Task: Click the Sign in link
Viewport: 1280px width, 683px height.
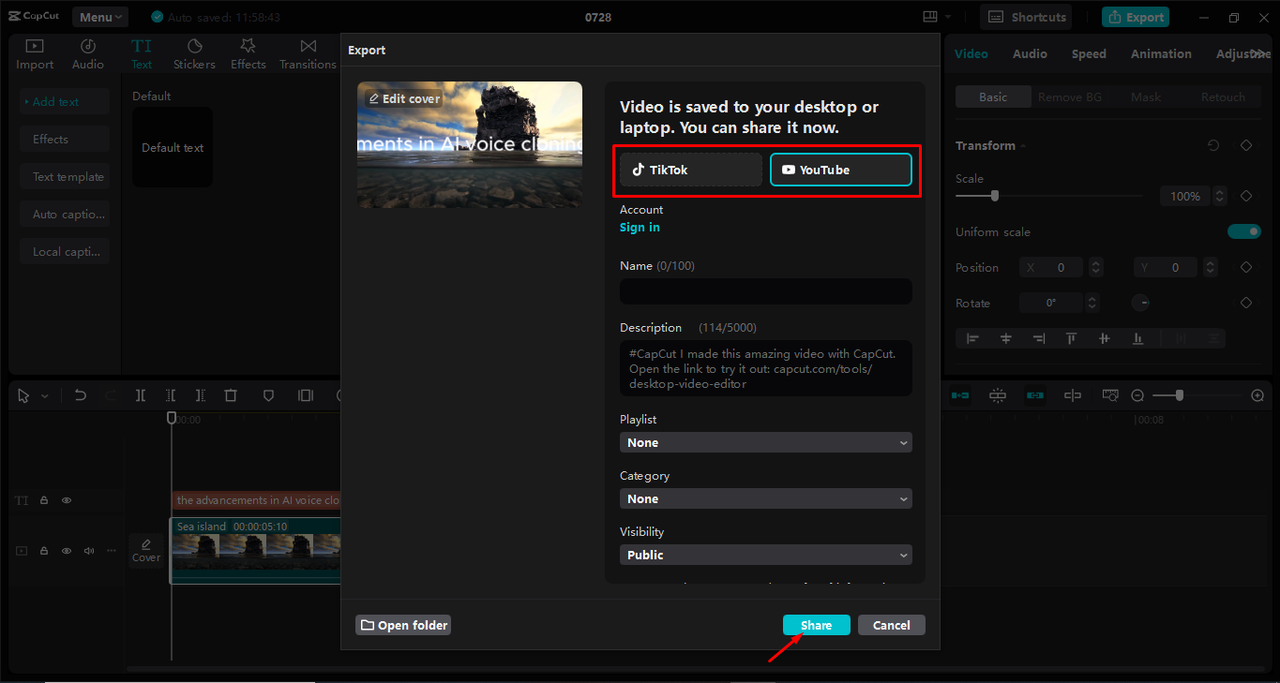Action: click(x=639, y=228)
